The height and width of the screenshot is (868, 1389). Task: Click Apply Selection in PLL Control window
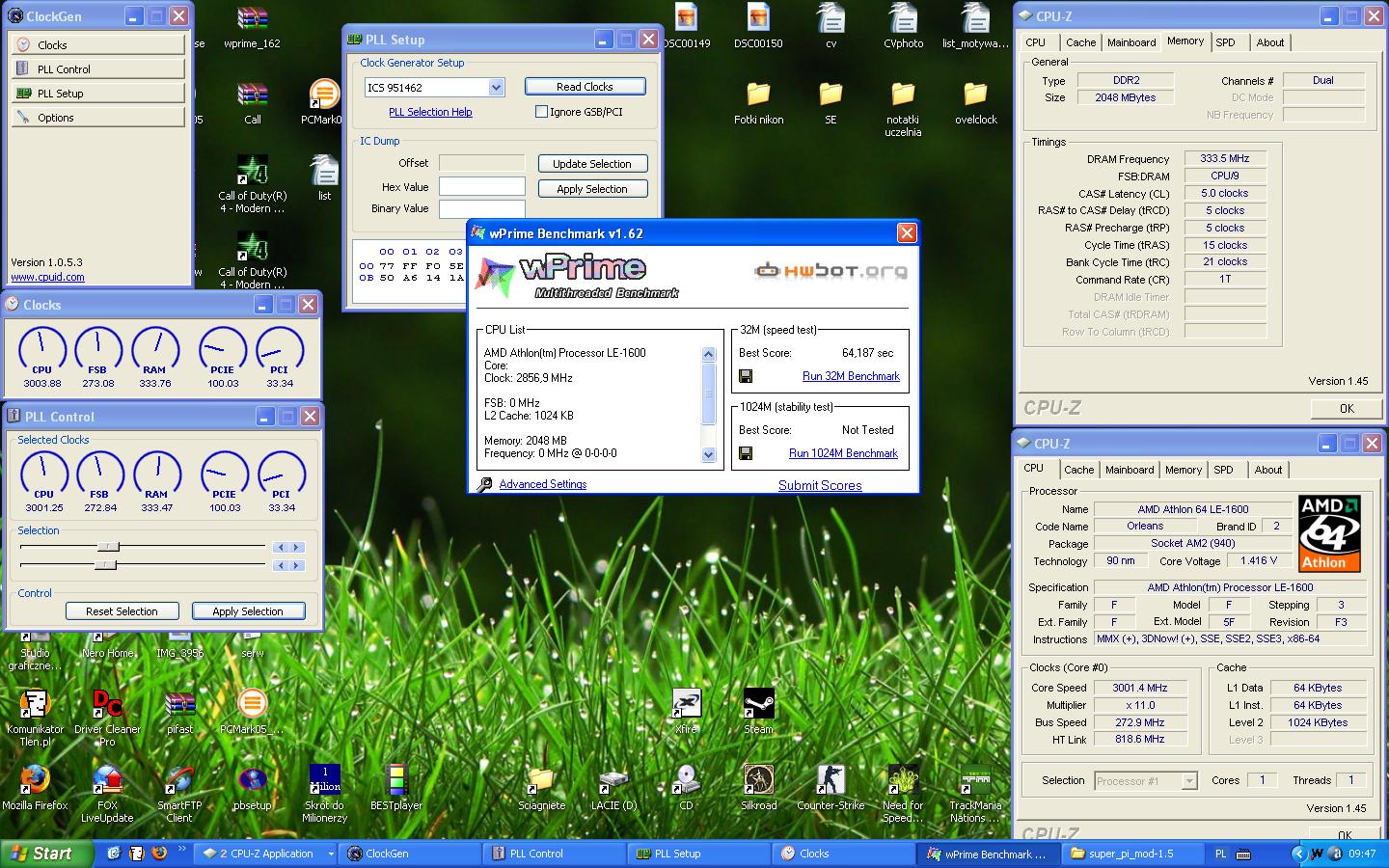coord(248,611)
